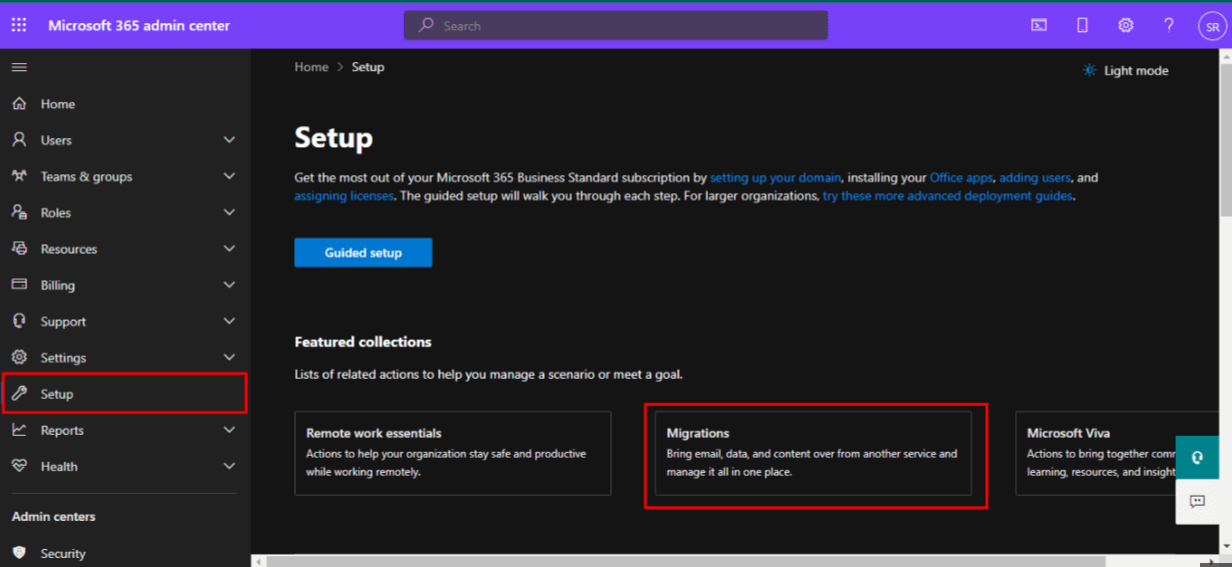The image size is (1232, 567).
Task: Expand the Settings chevron
Action: [229, 357]
